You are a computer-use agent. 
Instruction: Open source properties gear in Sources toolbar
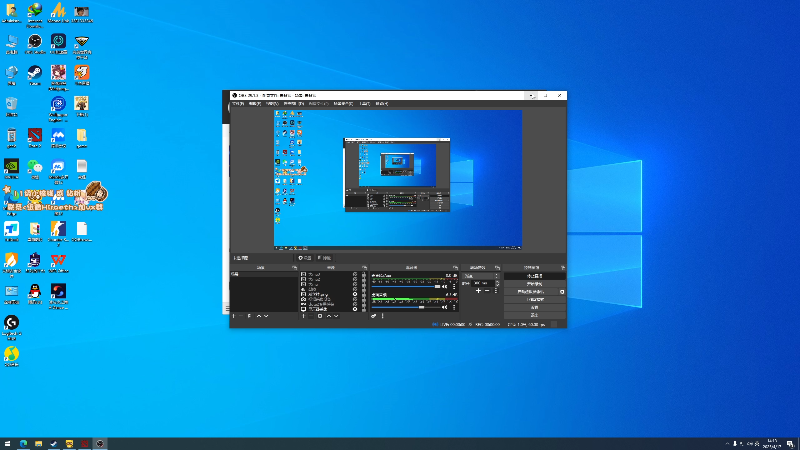[x=320, y=316]
